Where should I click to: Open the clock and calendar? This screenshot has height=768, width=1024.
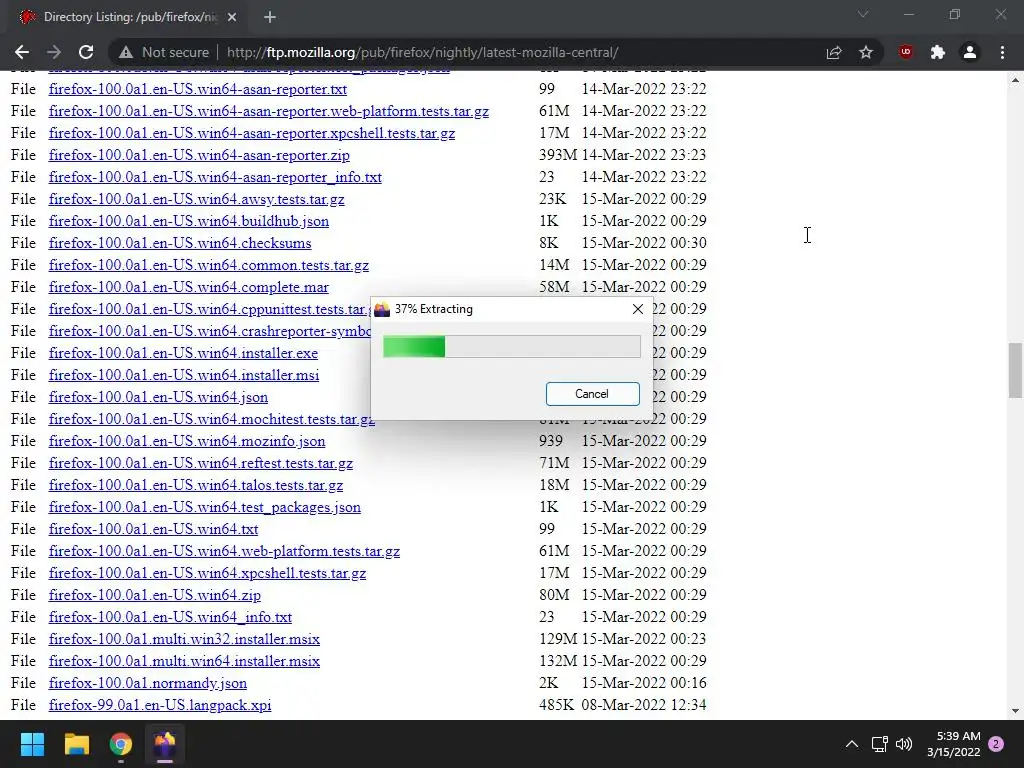click(x=954, y=744)
